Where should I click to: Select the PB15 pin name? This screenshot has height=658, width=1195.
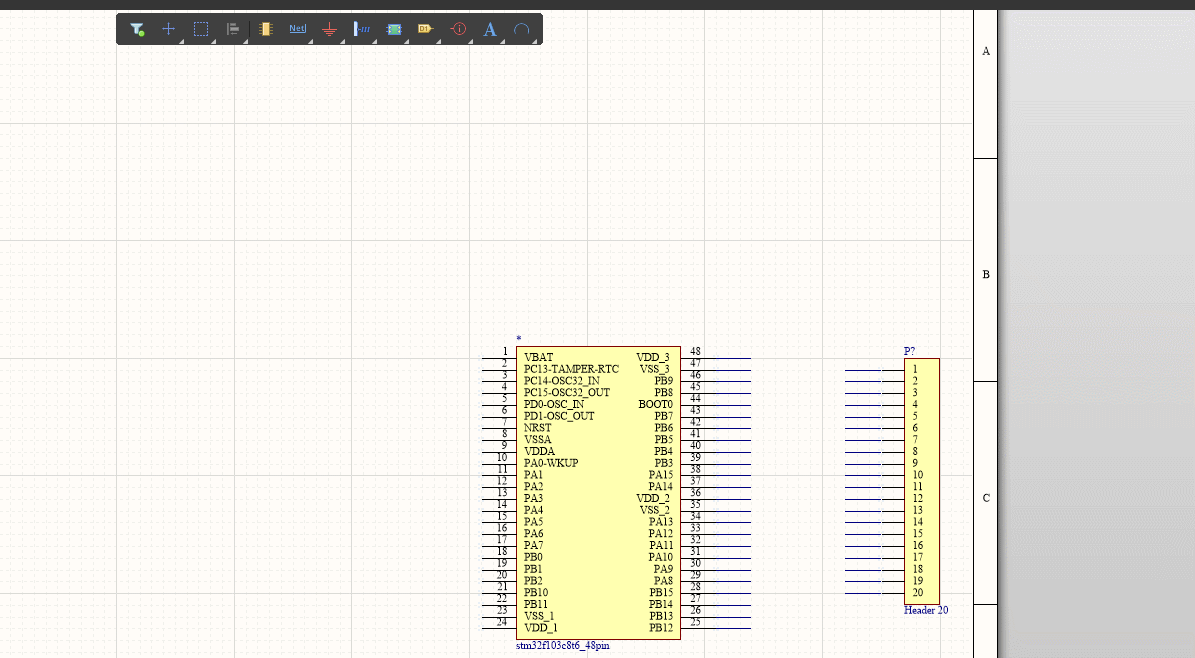tap(662, 592)
